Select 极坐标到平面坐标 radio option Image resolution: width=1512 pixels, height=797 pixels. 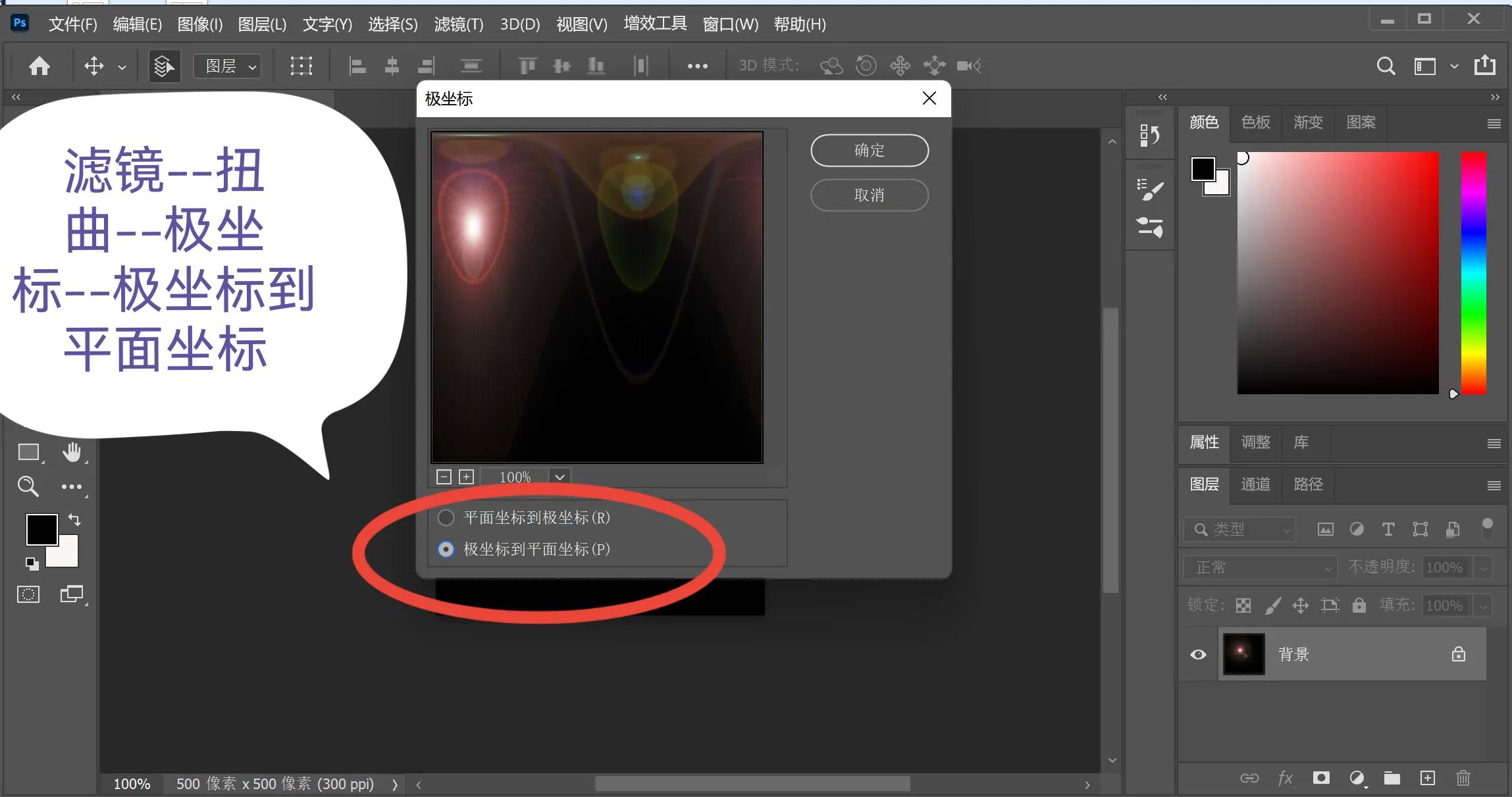[446, 550]
